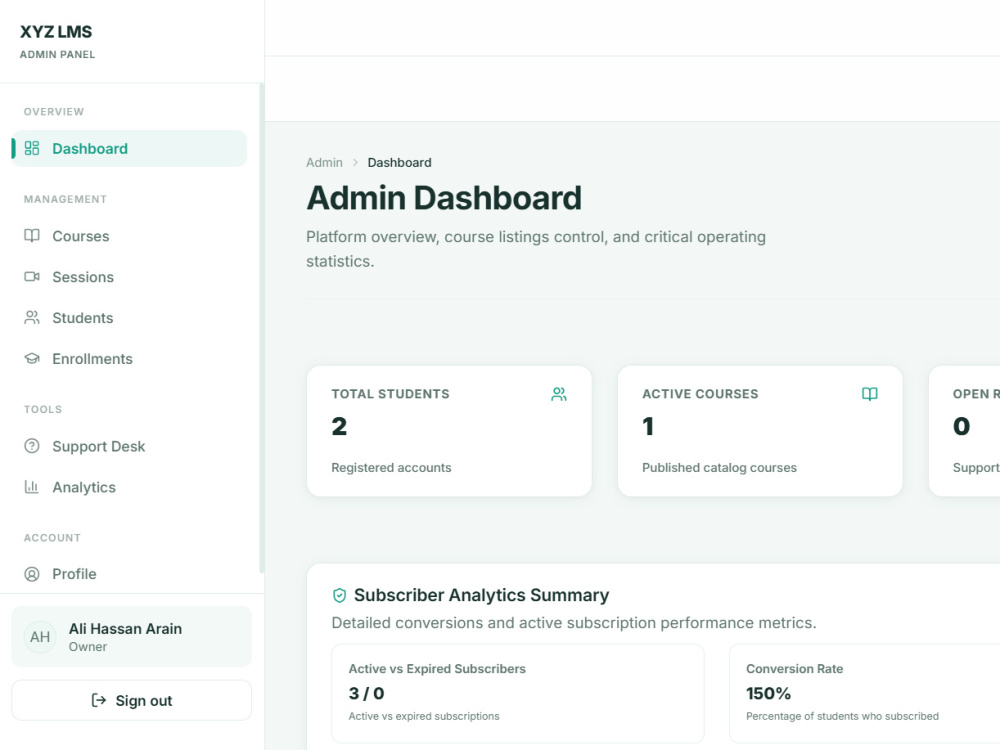Click the Conversion Rate card
The image size is (1000, 750).
point(864,693)
